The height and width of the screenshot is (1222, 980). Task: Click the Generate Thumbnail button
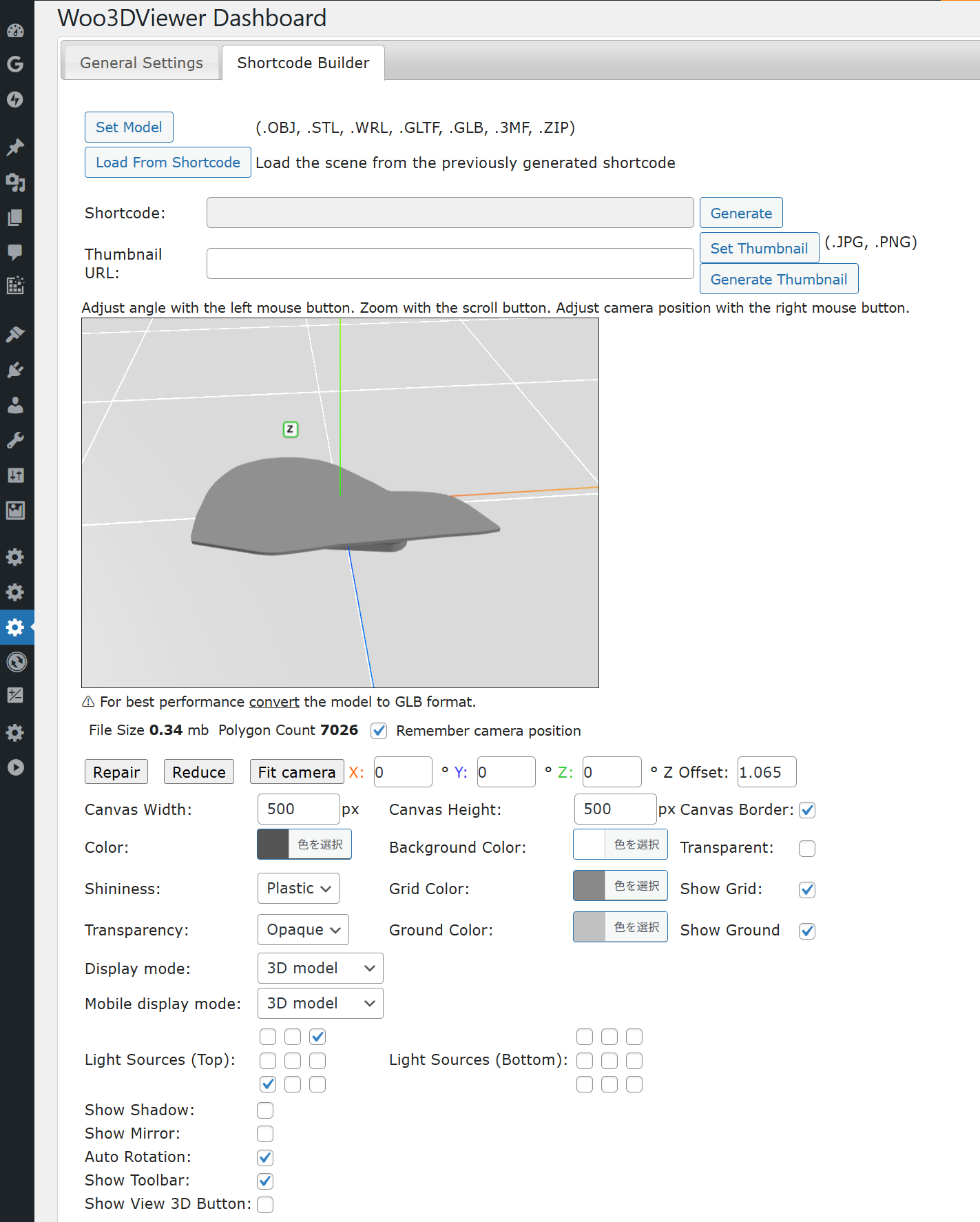point(779,279)
